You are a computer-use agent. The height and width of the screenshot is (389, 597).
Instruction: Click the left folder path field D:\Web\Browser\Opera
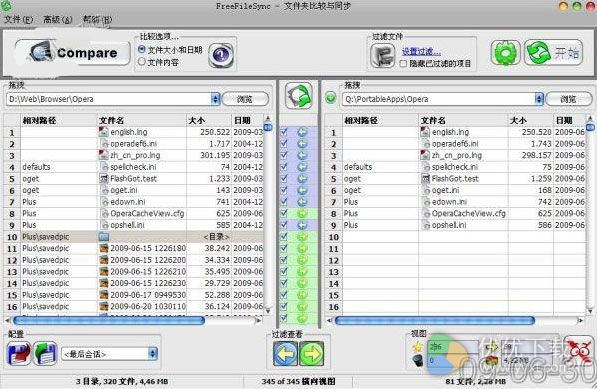point(109,99)
